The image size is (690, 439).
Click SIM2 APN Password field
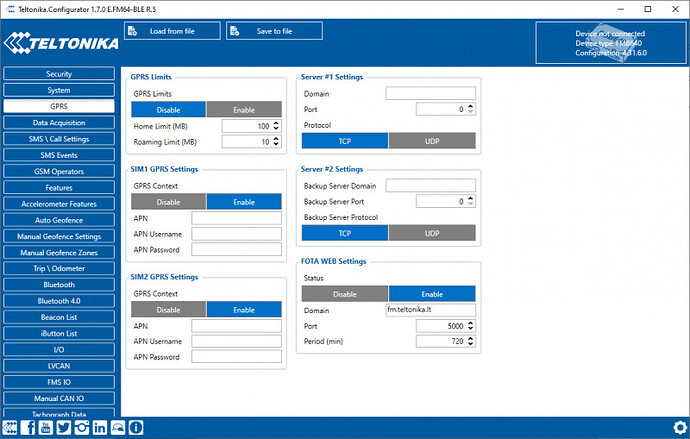click(x=236, y=357)
